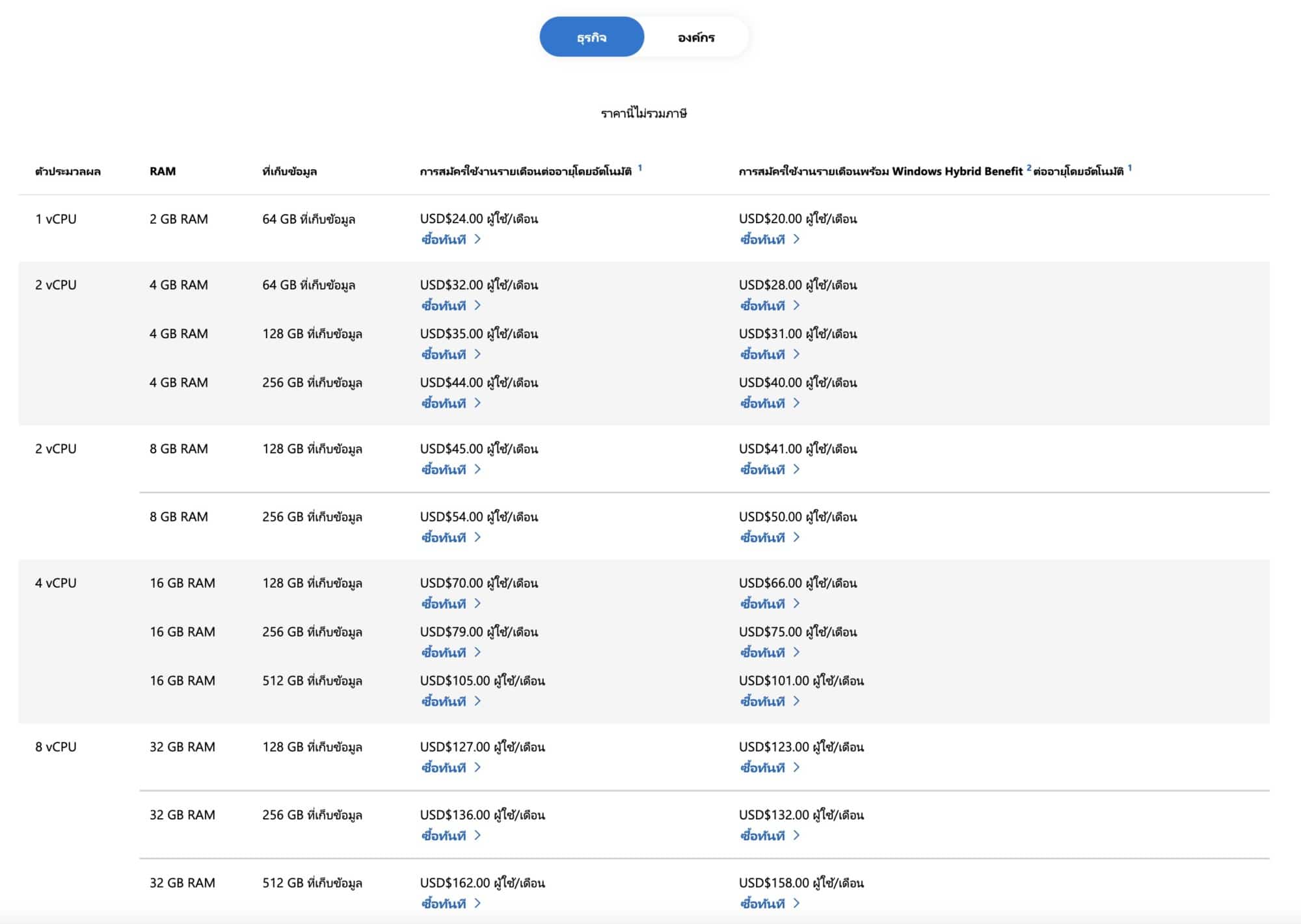
Task: Click the ตัวประมวลผล column header
Action: (x=68, y=172)
